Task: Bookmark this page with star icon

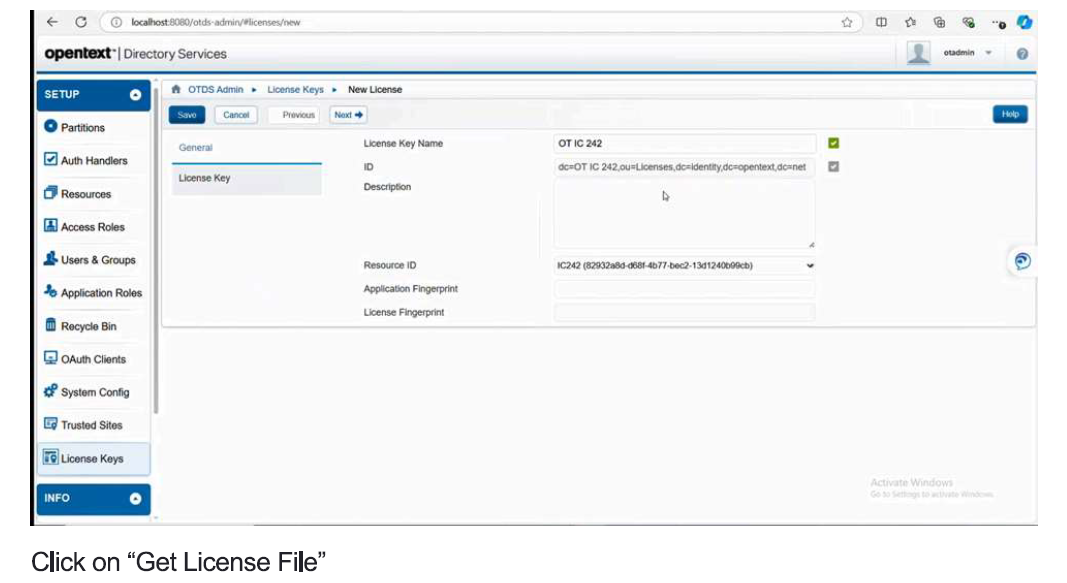Action: 846,22
